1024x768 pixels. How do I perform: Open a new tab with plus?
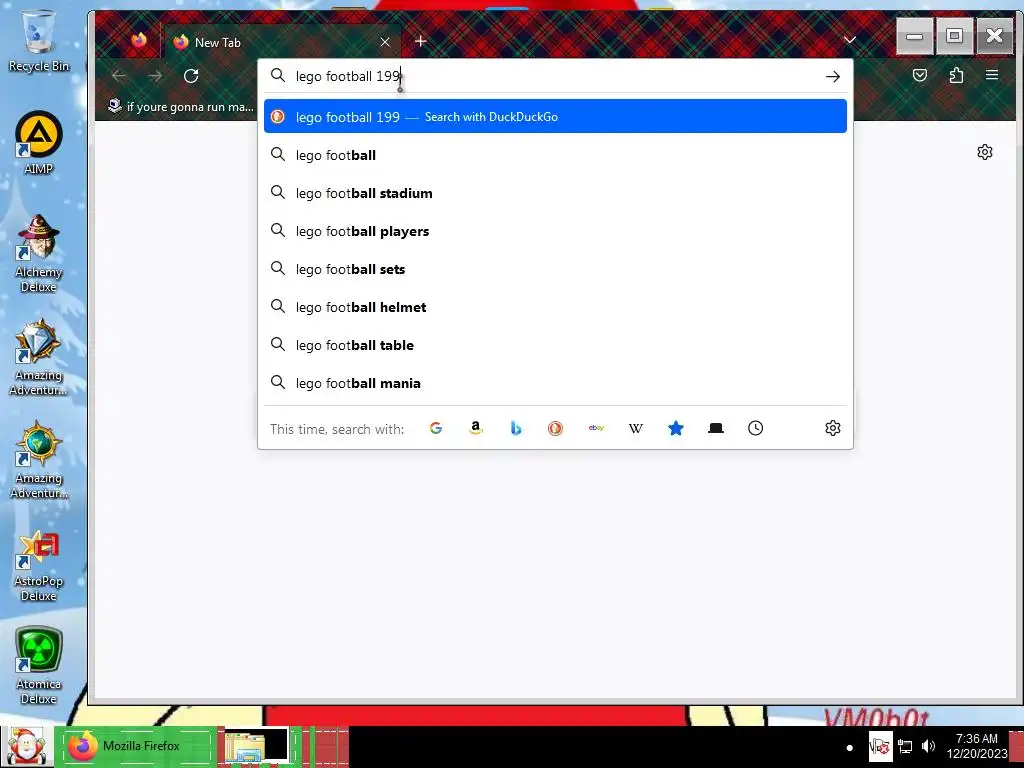pyautogui.click(x=421, y=42)
